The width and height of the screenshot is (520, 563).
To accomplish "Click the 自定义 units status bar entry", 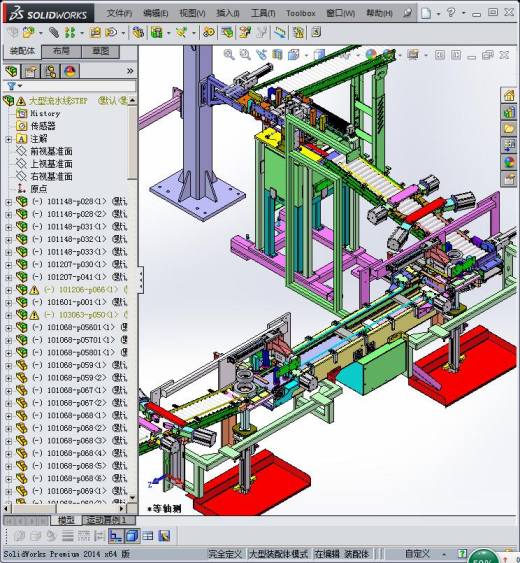I will pyautogui.click(x=417, y=553).
